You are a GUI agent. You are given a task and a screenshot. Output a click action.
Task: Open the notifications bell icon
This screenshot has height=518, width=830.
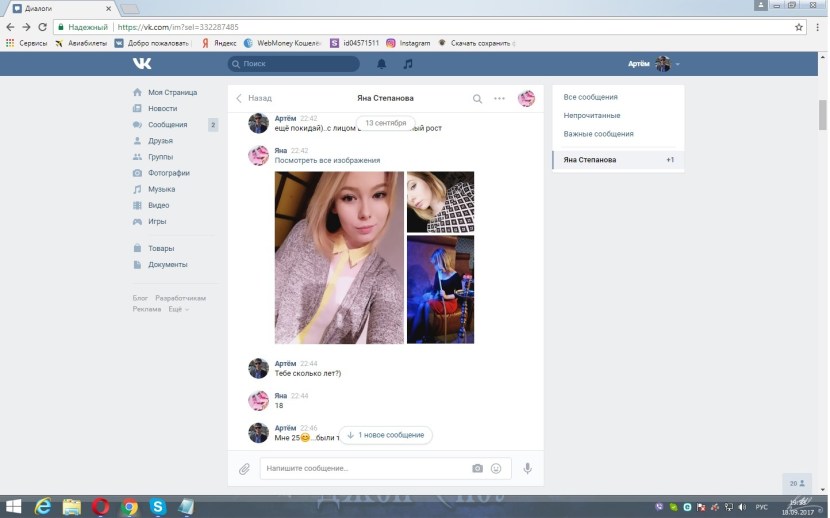pyautogui.click(x=381, y=64)
